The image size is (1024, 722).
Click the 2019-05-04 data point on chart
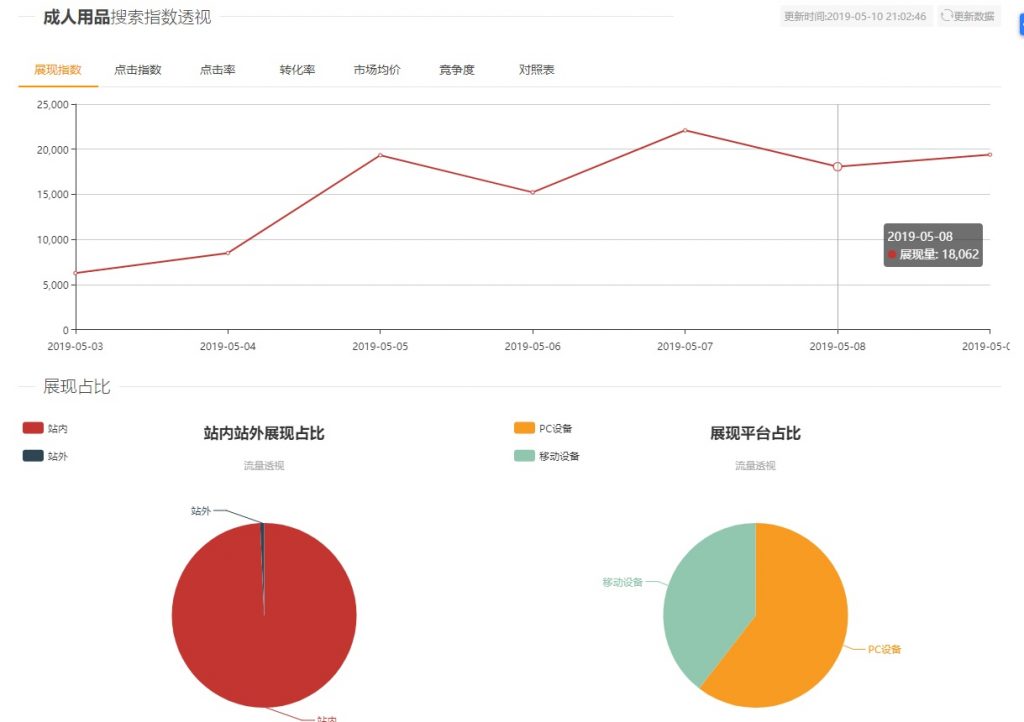pos(228,253)
